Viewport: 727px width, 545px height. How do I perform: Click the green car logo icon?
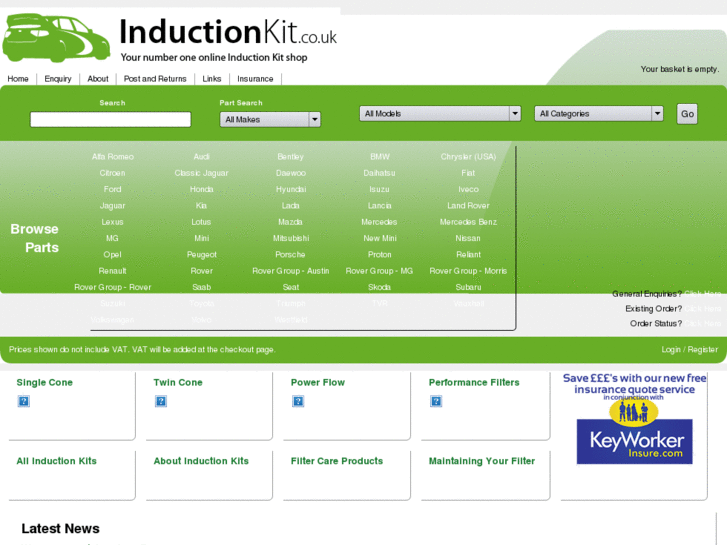(x=56, y=38)
